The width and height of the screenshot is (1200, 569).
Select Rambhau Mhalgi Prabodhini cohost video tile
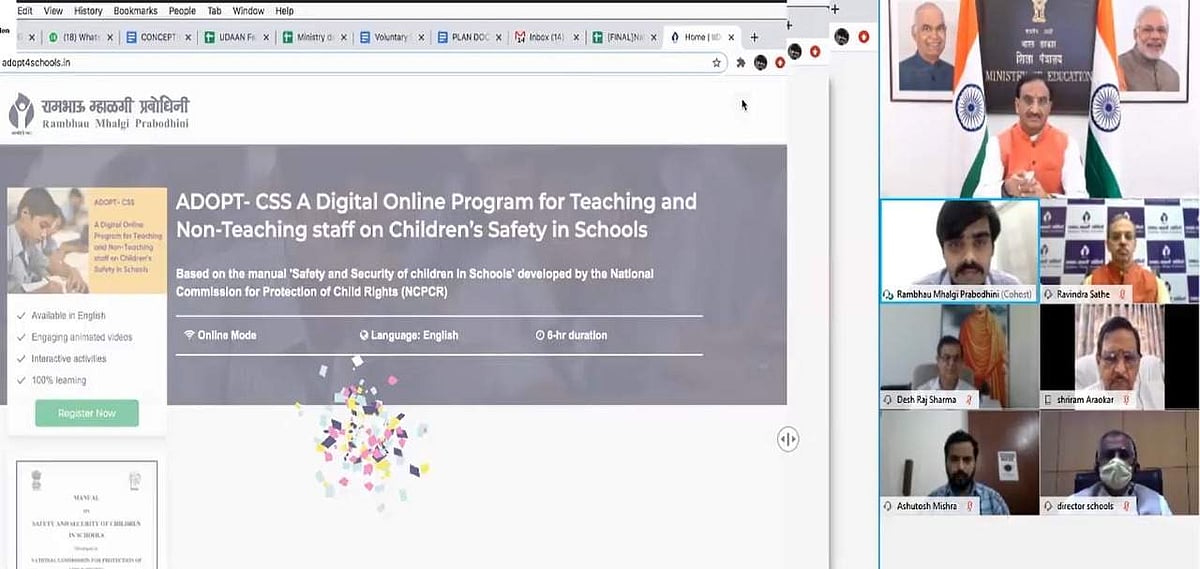pos(959,250)
